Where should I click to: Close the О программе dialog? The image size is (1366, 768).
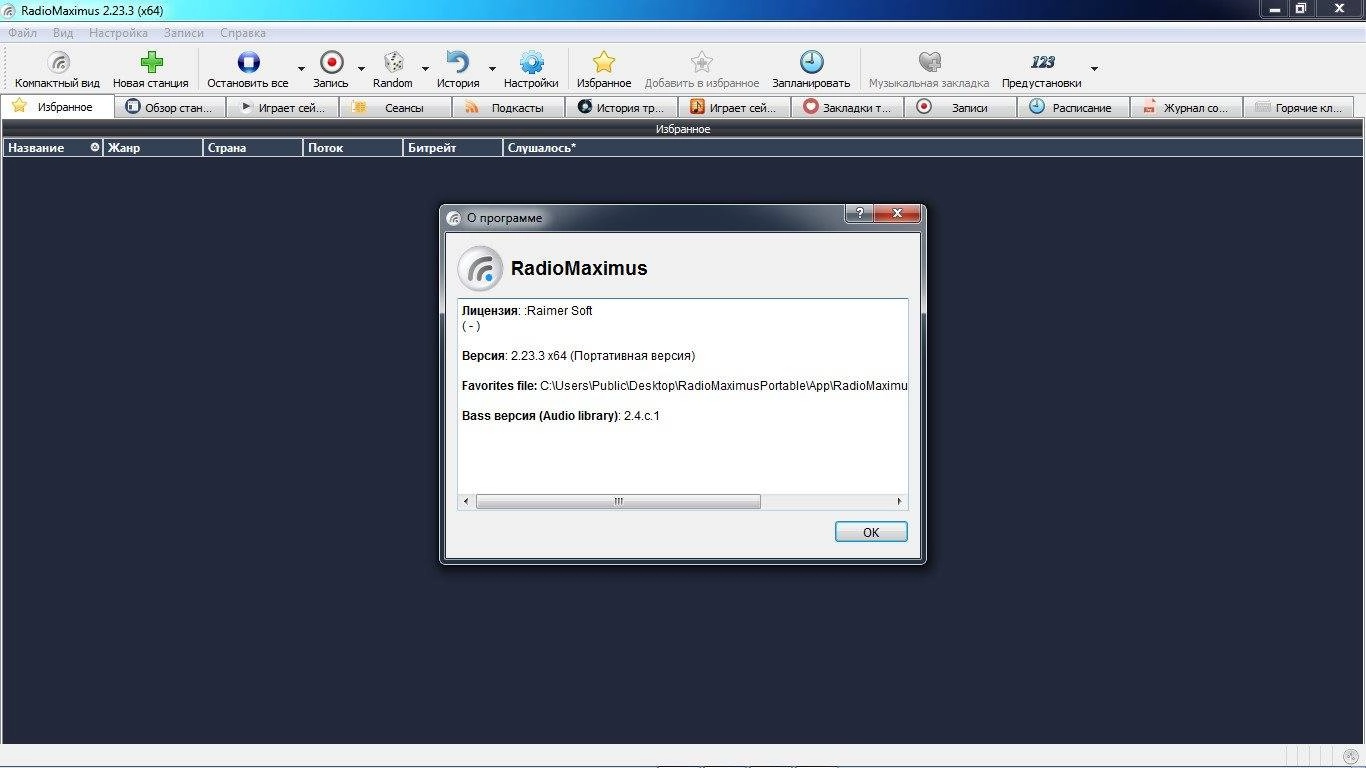[x=897, y=213]
